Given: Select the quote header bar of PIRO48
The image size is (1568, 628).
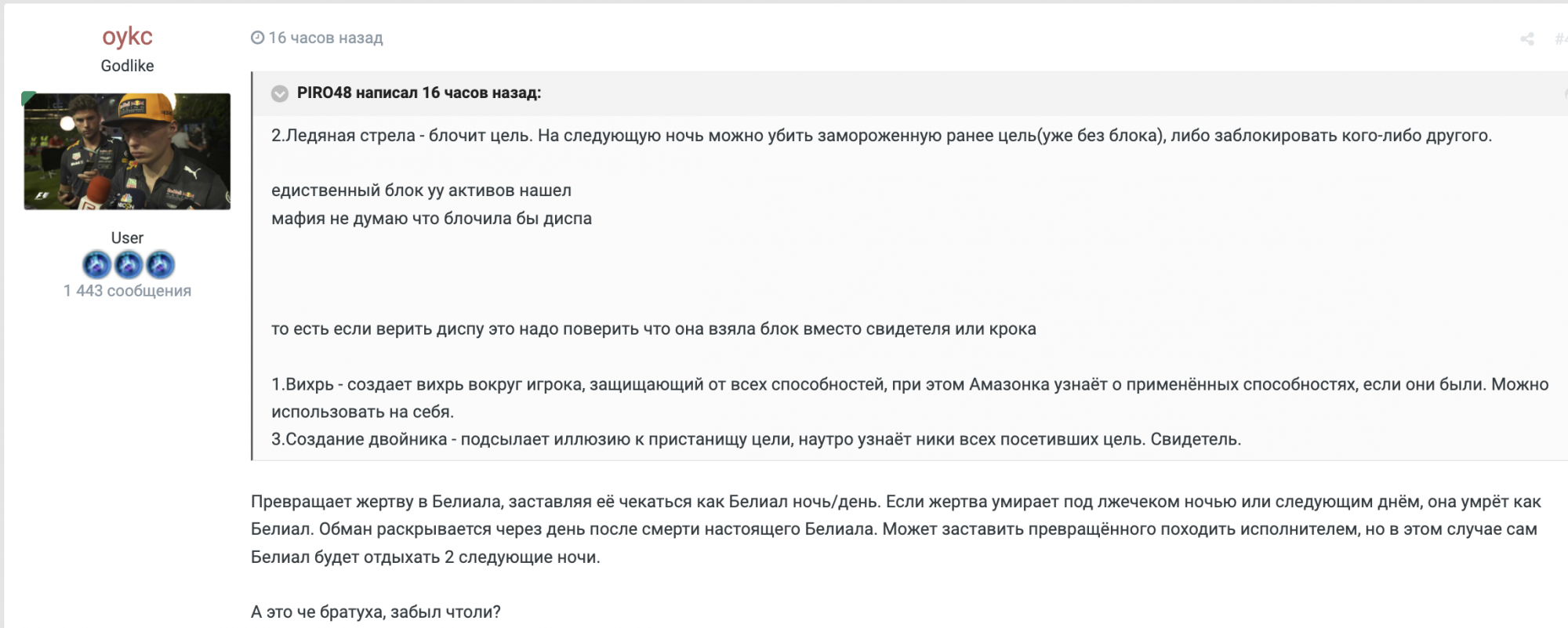Looking at the screenshot, I should click(x=784, y=93).
